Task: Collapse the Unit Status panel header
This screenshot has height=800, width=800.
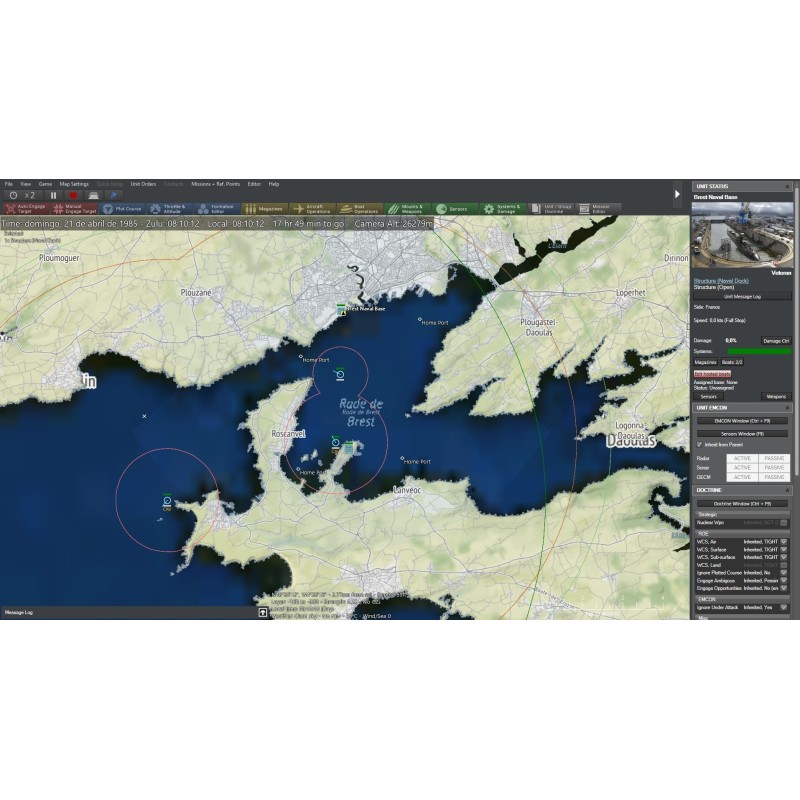Action: click(787, 186)
